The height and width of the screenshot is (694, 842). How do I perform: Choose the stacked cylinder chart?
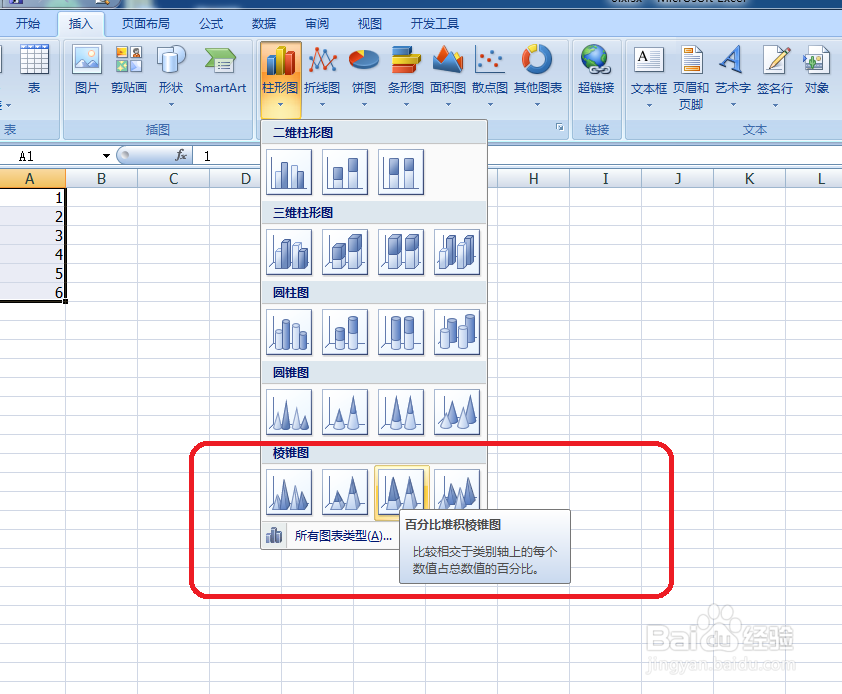point(345,332)
